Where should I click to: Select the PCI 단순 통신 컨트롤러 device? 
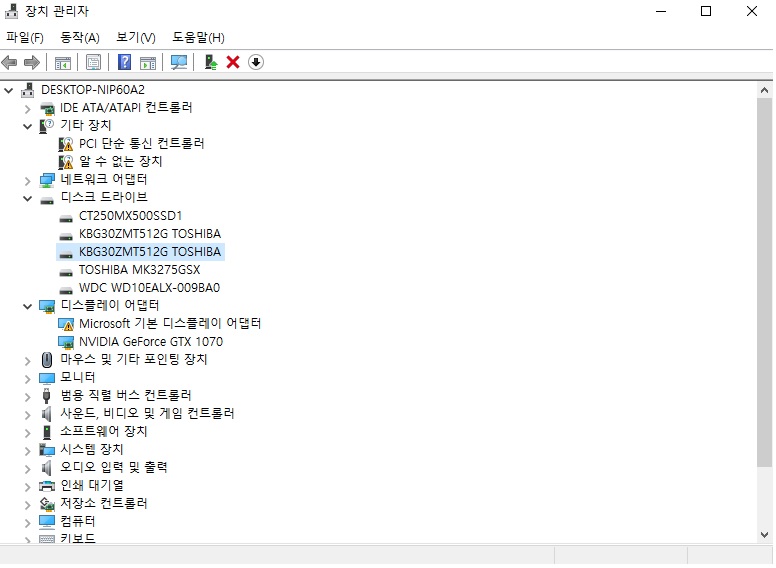click(x=141, y=144)
